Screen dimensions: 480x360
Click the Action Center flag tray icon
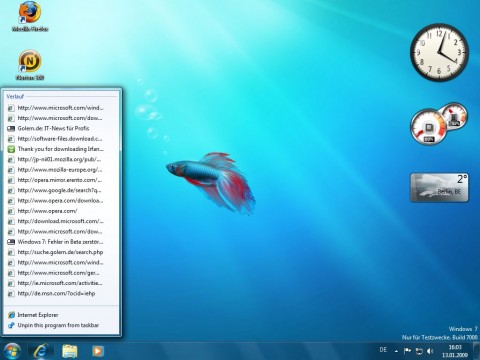[407, 351]
